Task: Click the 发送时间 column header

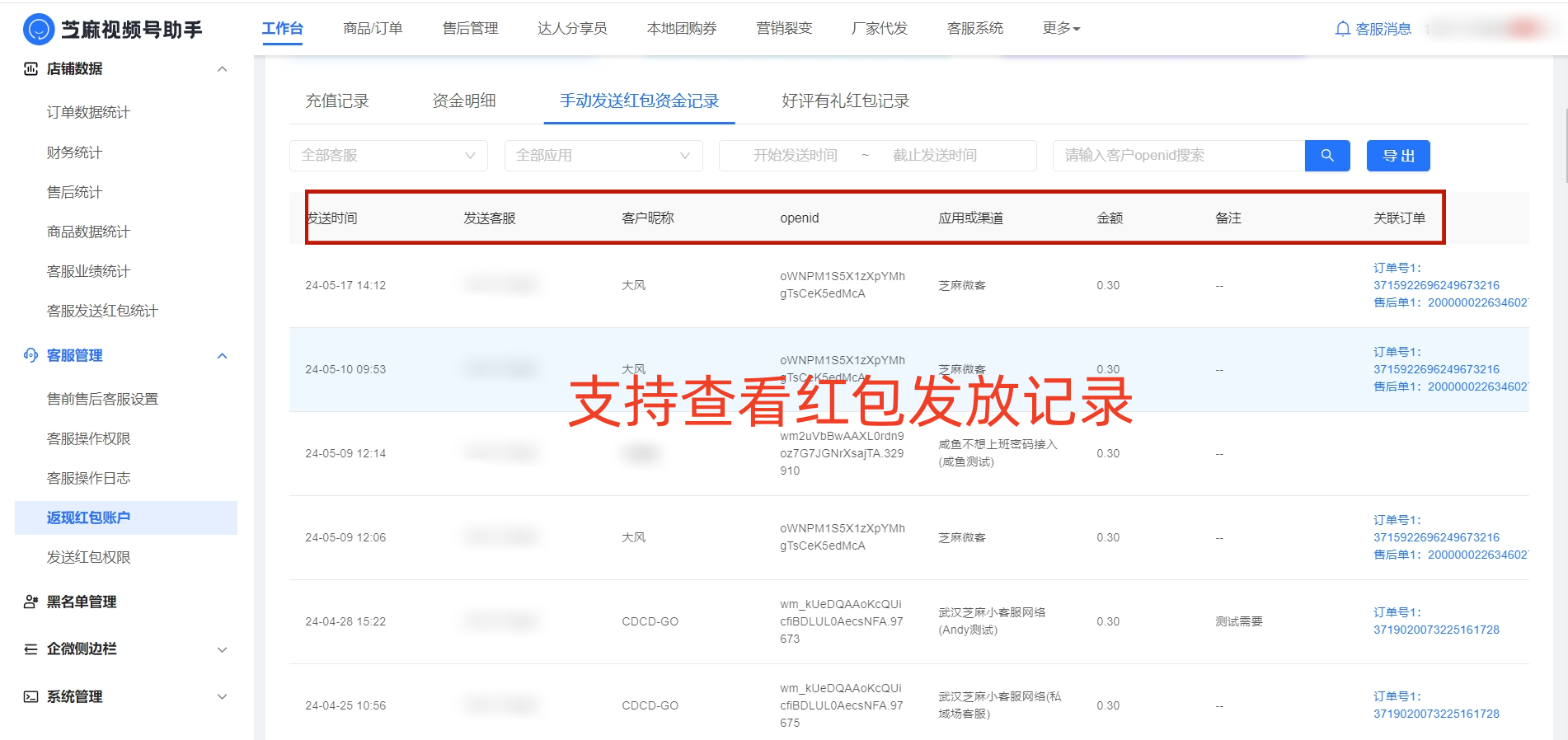Action: coord(332,218)
